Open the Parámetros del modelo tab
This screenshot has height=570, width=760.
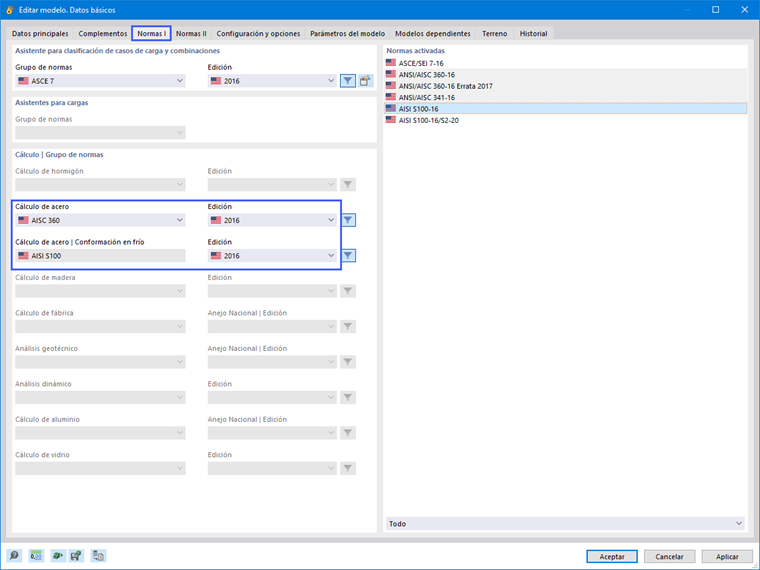(348, 33)
